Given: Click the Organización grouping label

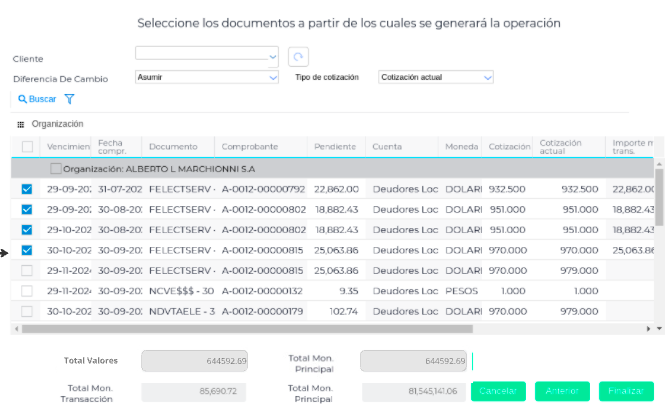Looking at the screenshot, I should coord(57,124).
